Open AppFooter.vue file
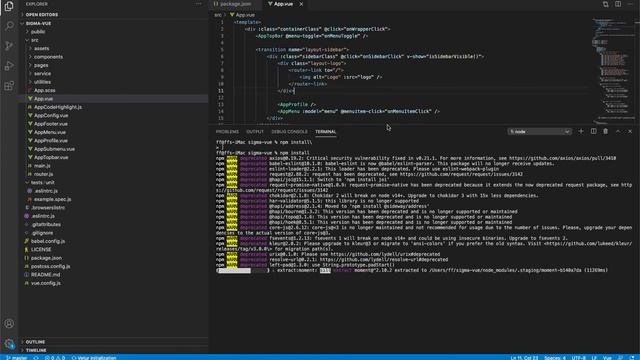 [51, 124]
